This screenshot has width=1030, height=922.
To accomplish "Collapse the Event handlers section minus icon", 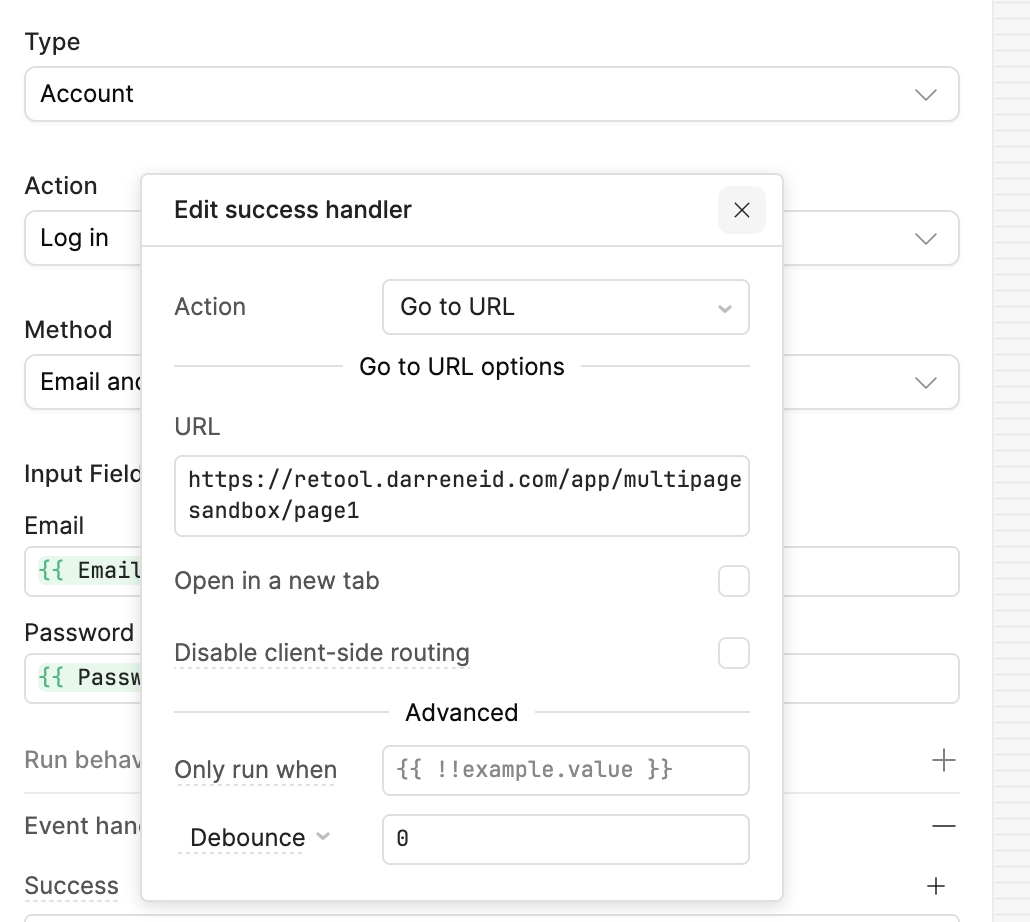I will tap(943, 826).
